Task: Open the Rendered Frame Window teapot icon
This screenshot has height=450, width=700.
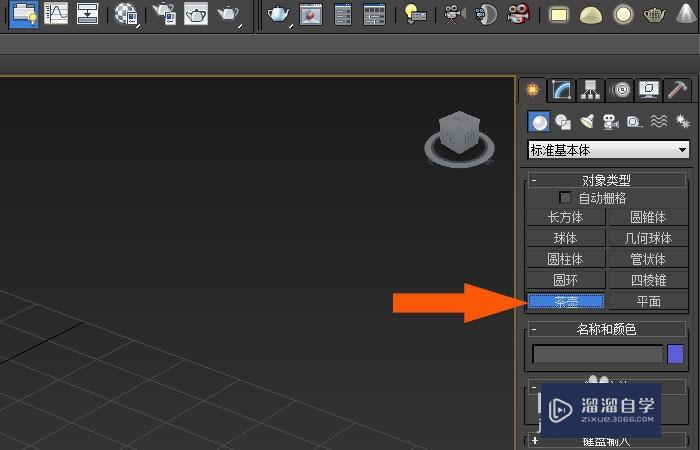Action: pos(196,14)
